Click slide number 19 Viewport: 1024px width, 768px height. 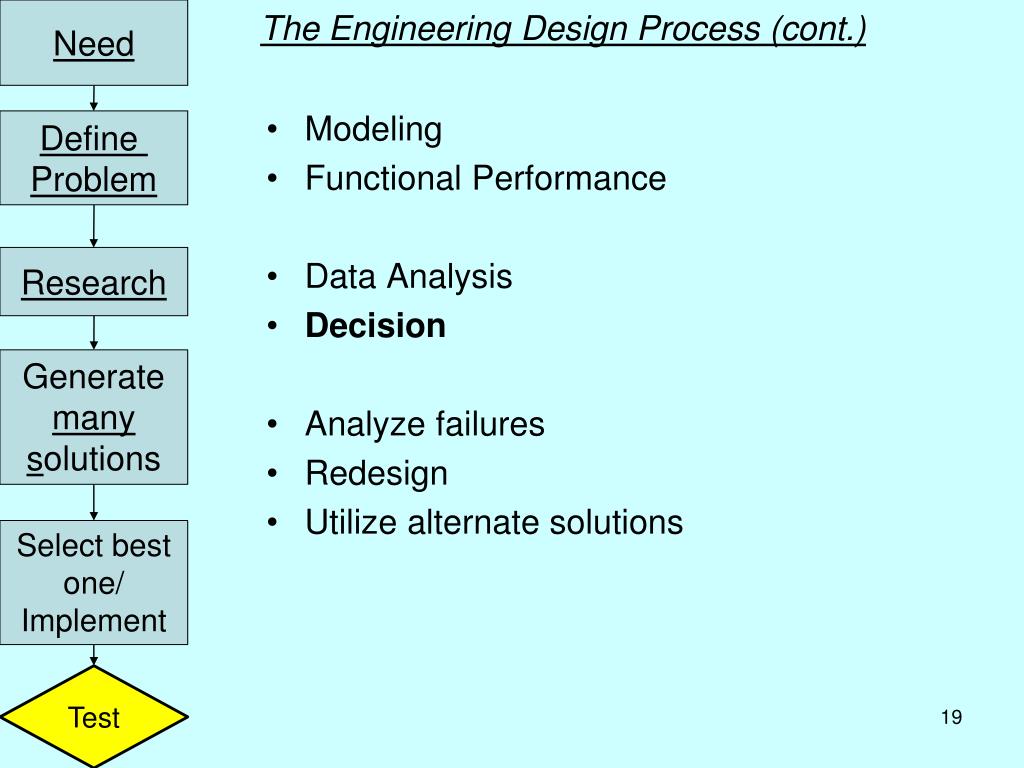coord(952,717)
